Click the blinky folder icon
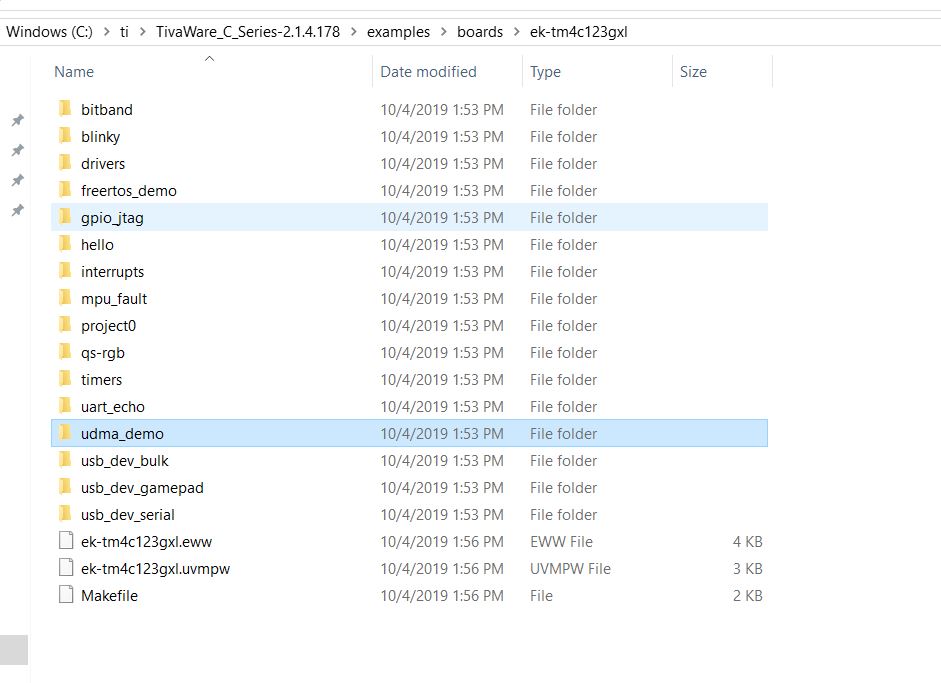The image size is (941, 683). [65, 136]
